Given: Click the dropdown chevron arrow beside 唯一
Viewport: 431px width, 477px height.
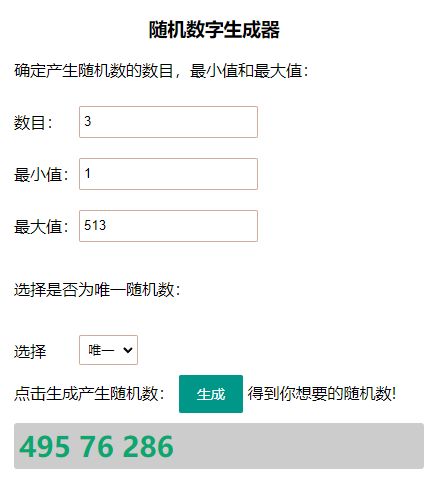Looking at the screenshot, I should tap(128, 350).
